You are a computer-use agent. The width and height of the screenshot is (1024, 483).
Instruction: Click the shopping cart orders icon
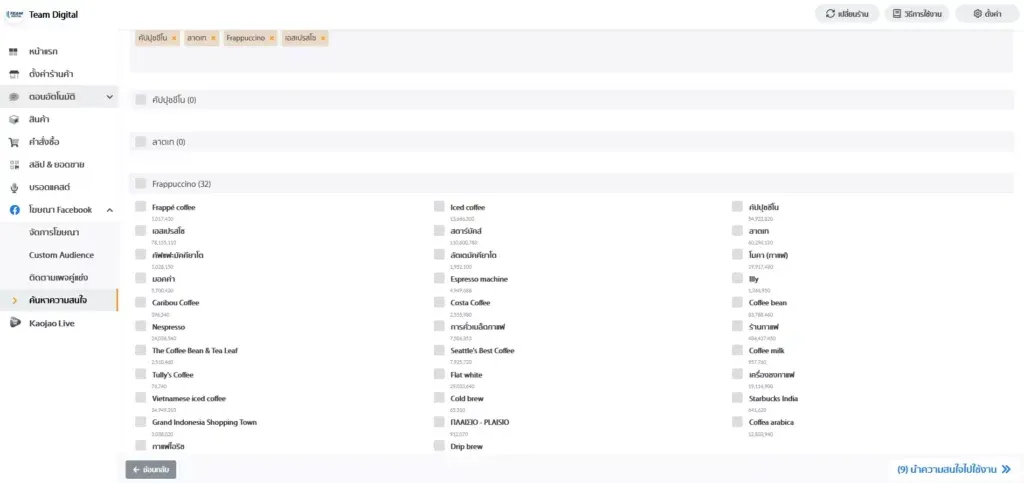click(x=14, y=142)
